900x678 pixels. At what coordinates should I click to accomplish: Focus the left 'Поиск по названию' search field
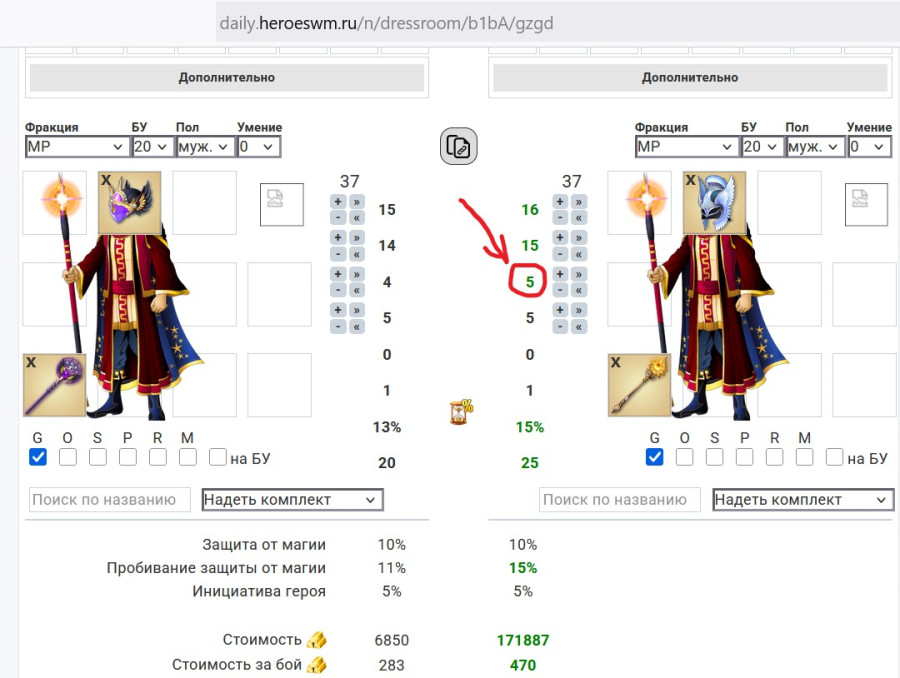point(109,500)
